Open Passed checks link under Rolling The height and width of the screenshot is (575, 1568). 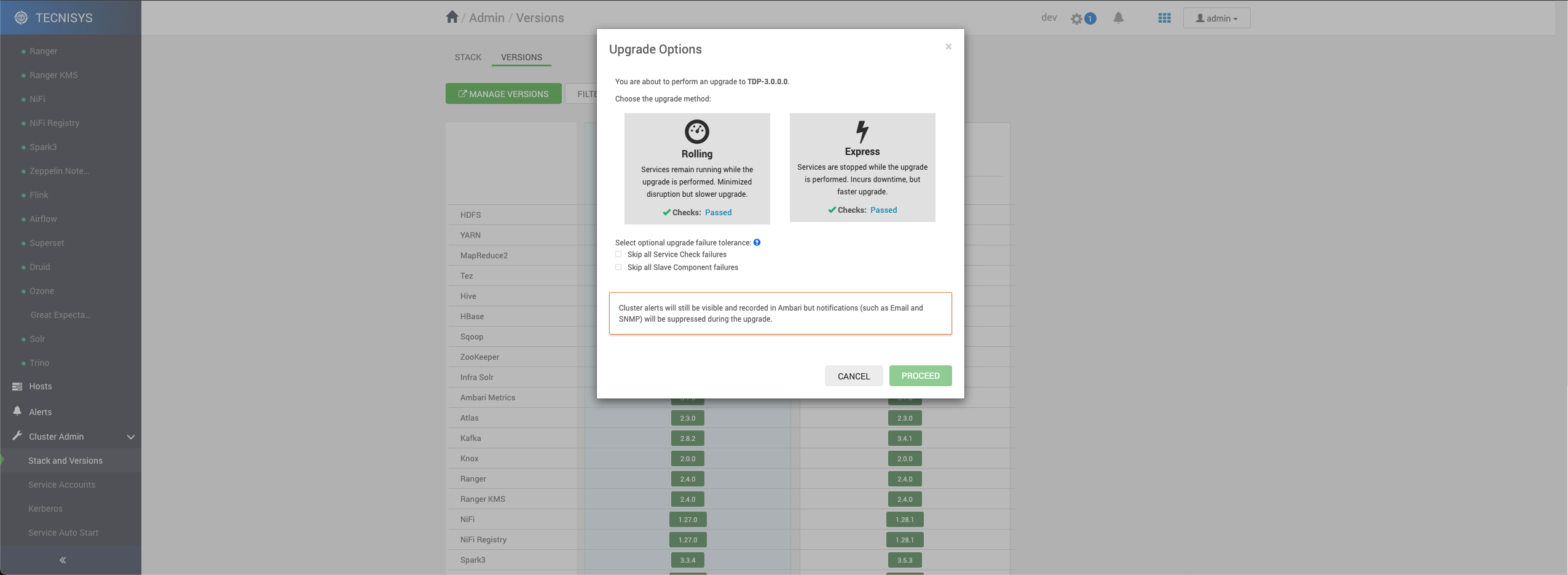coord(718,213)
